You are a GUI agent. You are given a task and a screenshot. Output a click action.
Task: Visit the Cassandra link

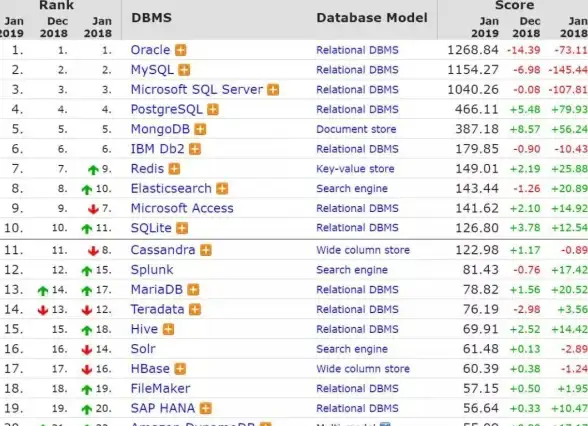point(163,250)
